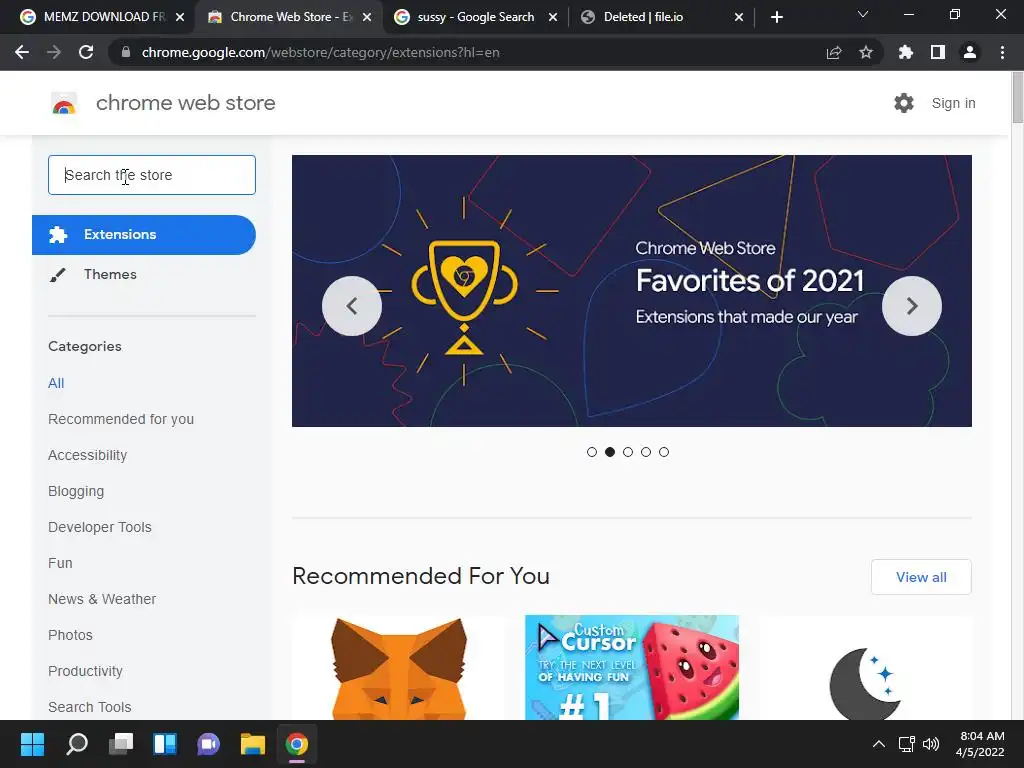
Task: Open the Custom Cursor extension card
Action: (x=632, y=667)
